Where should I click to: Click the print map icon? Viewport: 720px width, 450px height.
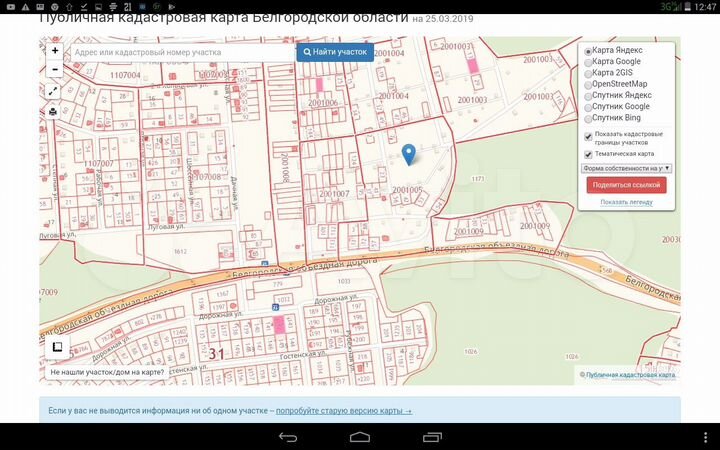(54, 111)
